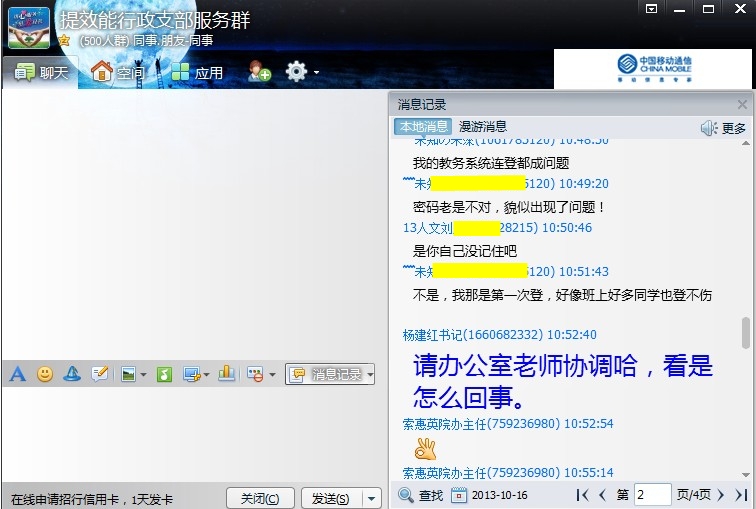Open the 消息记录 button dropdown arrow
756x509 pixels.
pyautogui.click(x=370, y=375)
